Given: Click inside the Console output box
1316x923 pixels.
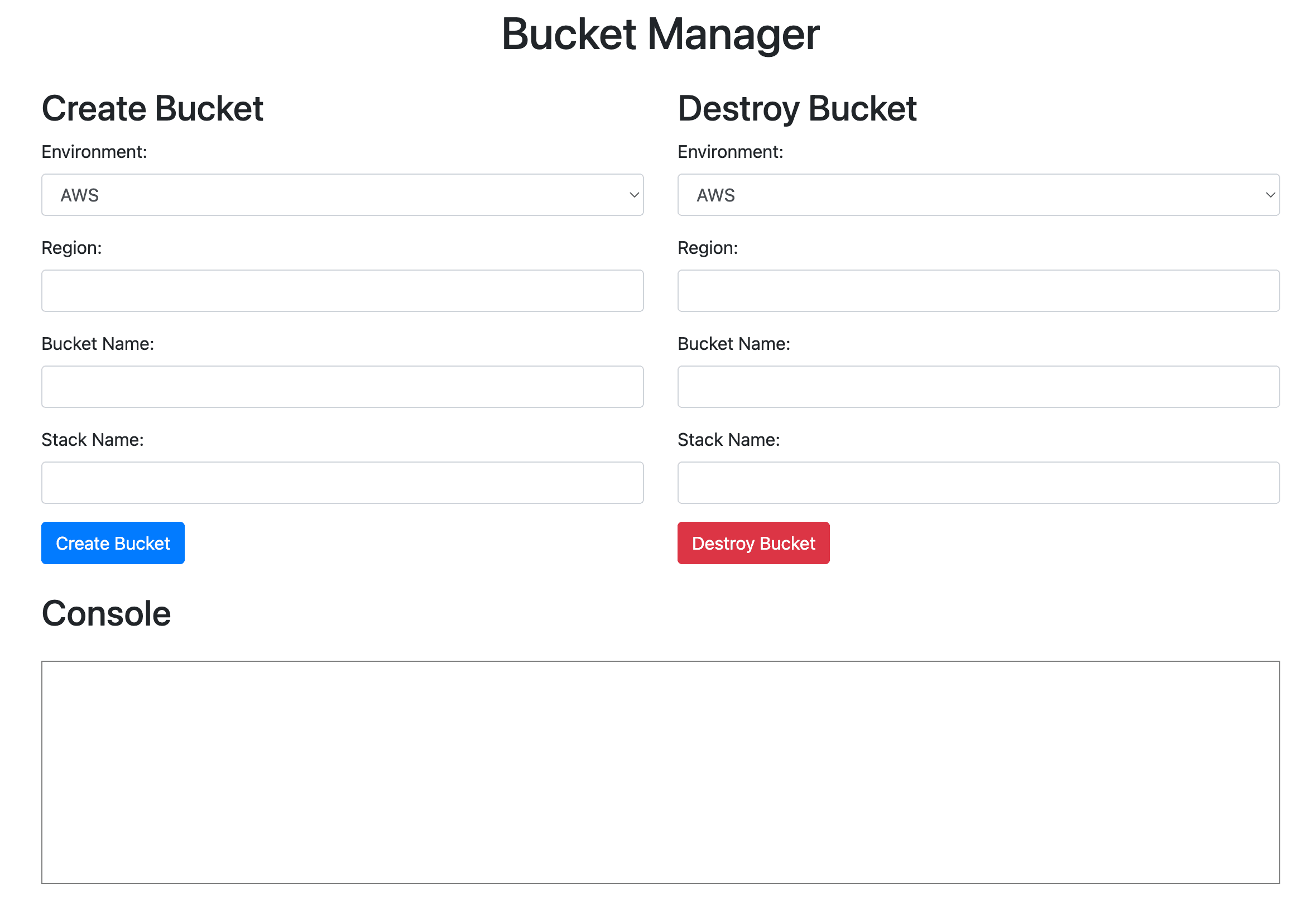Looking at the screenshot, I should [x=660, y=771].
